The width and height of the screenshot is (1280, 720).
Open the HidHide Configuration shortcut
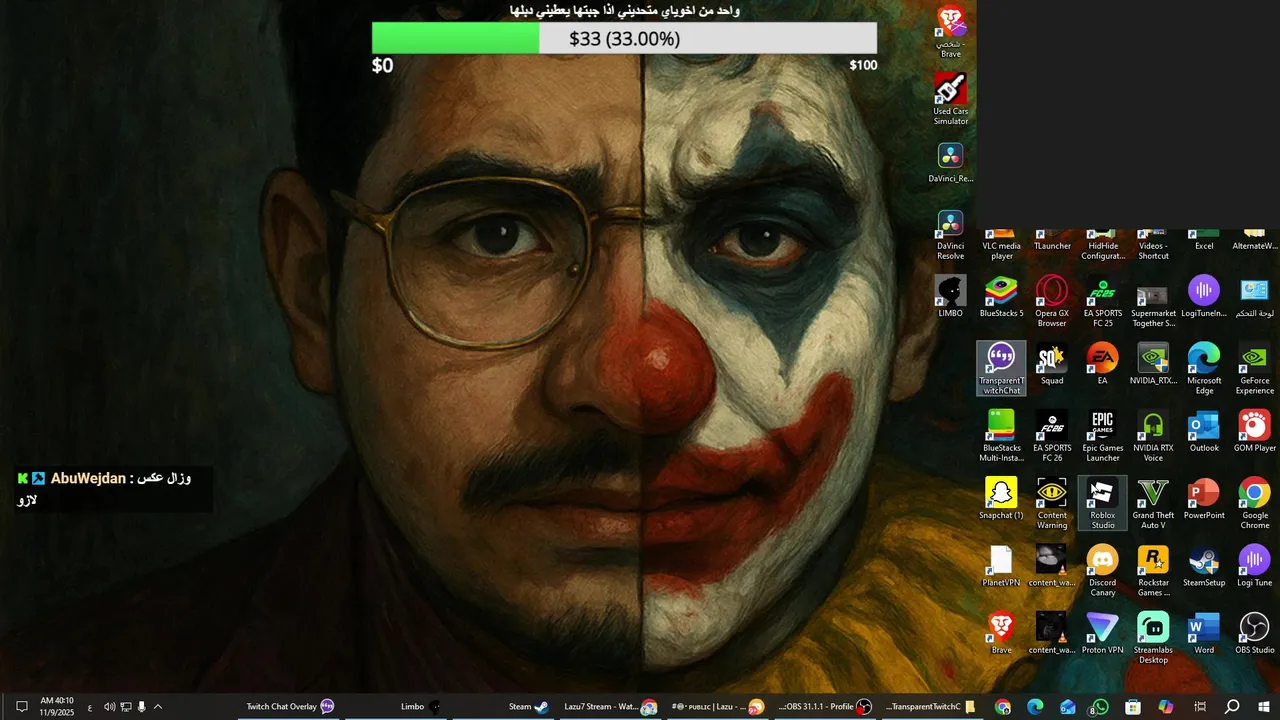pos(1103,245)
